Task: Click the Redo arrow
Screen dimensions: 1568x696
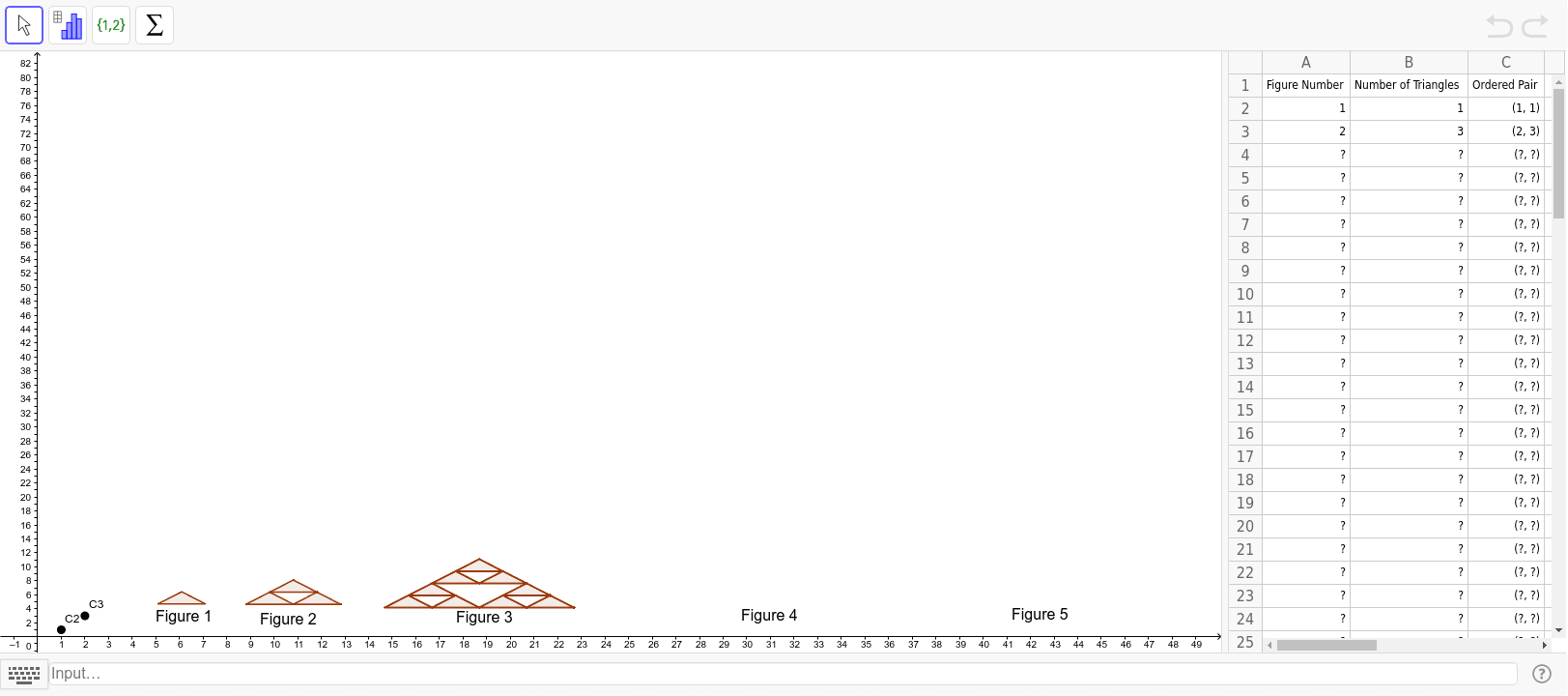Action: [1535, 26]
